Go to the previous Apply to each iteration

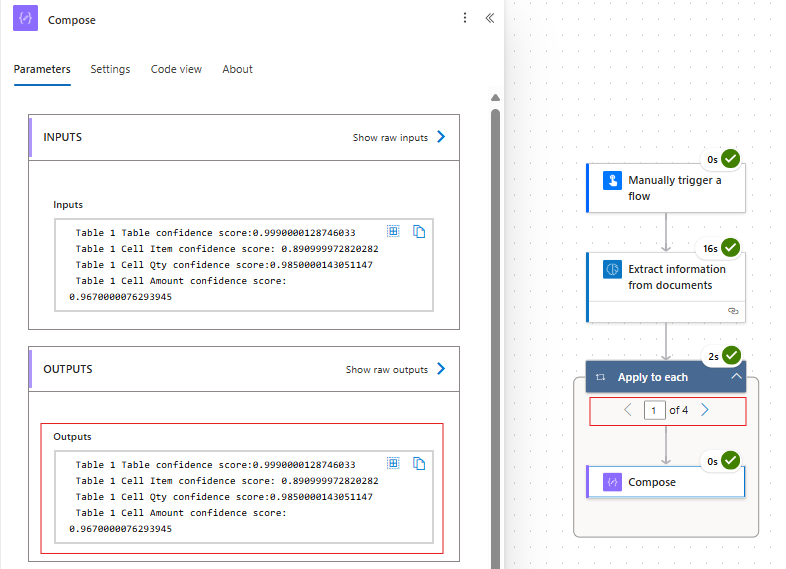point(628,410)
